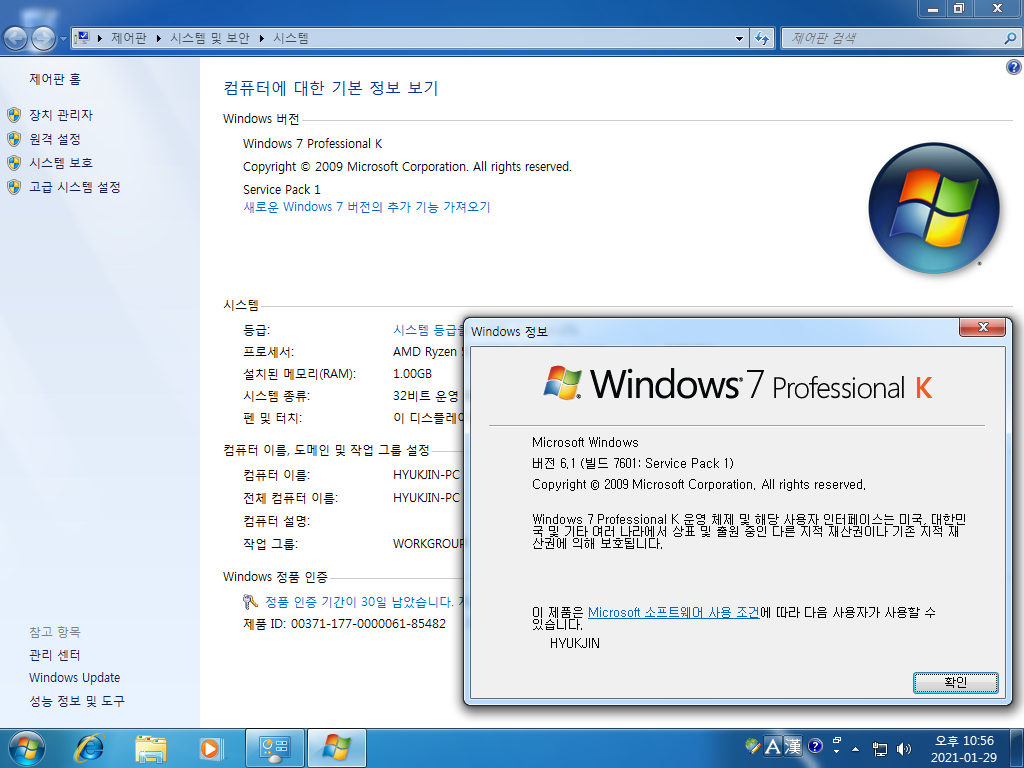Click the key icon beside activation notice
The width and height of the screenshot is (1024, 768).
tap(250, 601)
